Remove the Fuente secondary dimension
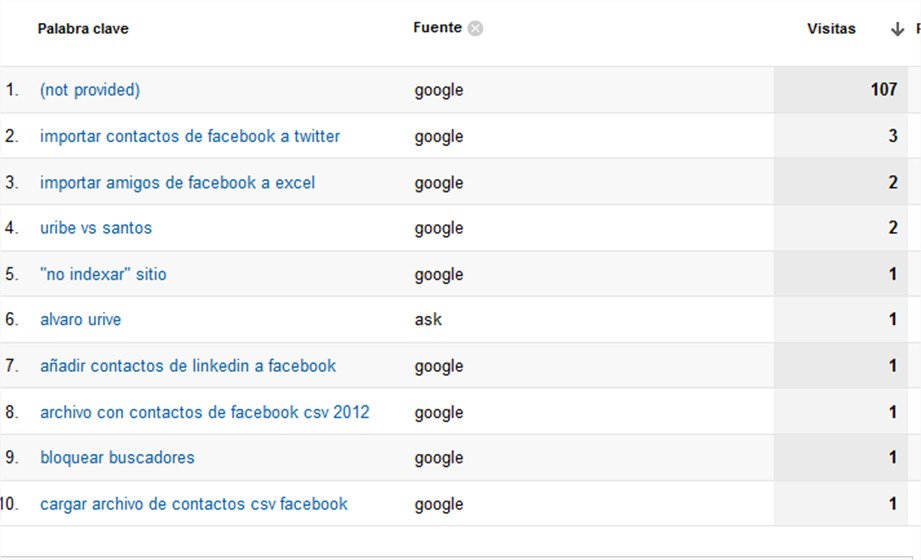The image size is (921, 560). point(475,28)
